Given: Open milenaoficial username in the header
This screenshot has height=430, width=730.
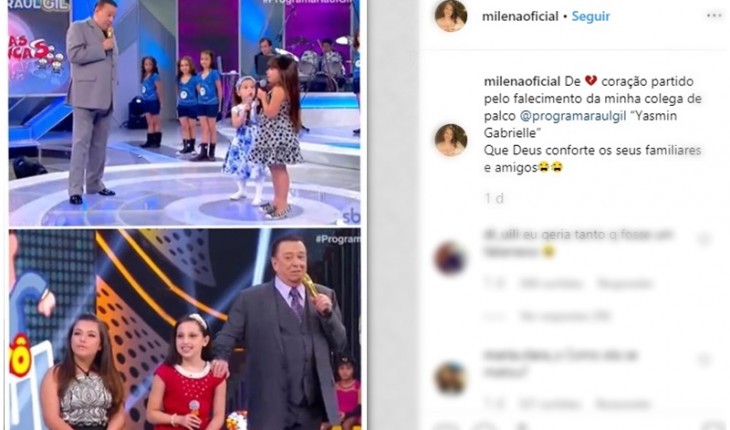Looking at the screenshot, I should tap(520, 16).
